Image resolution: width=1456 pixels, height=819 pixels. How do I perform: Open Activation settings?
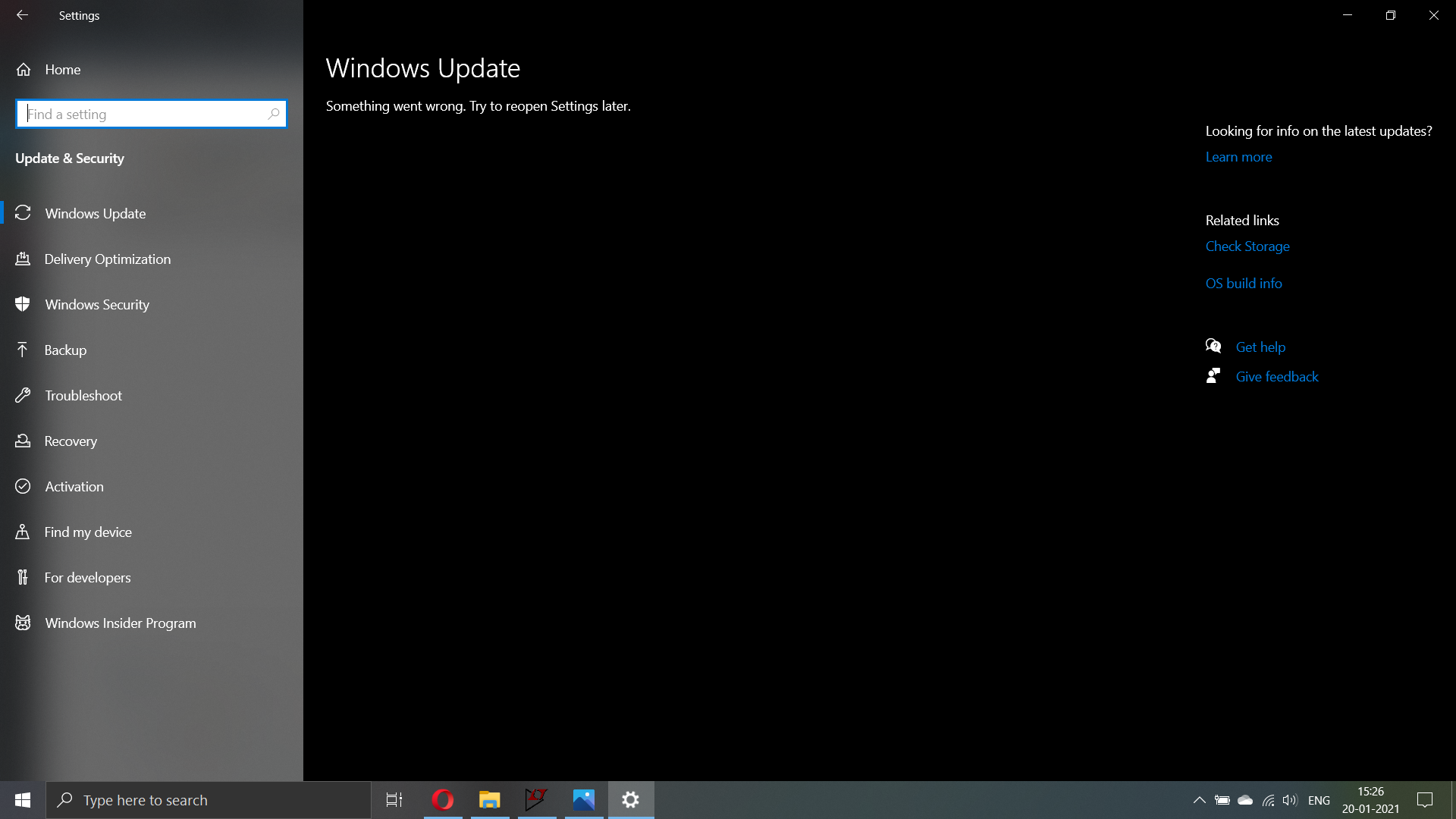[x=152, y=486]
